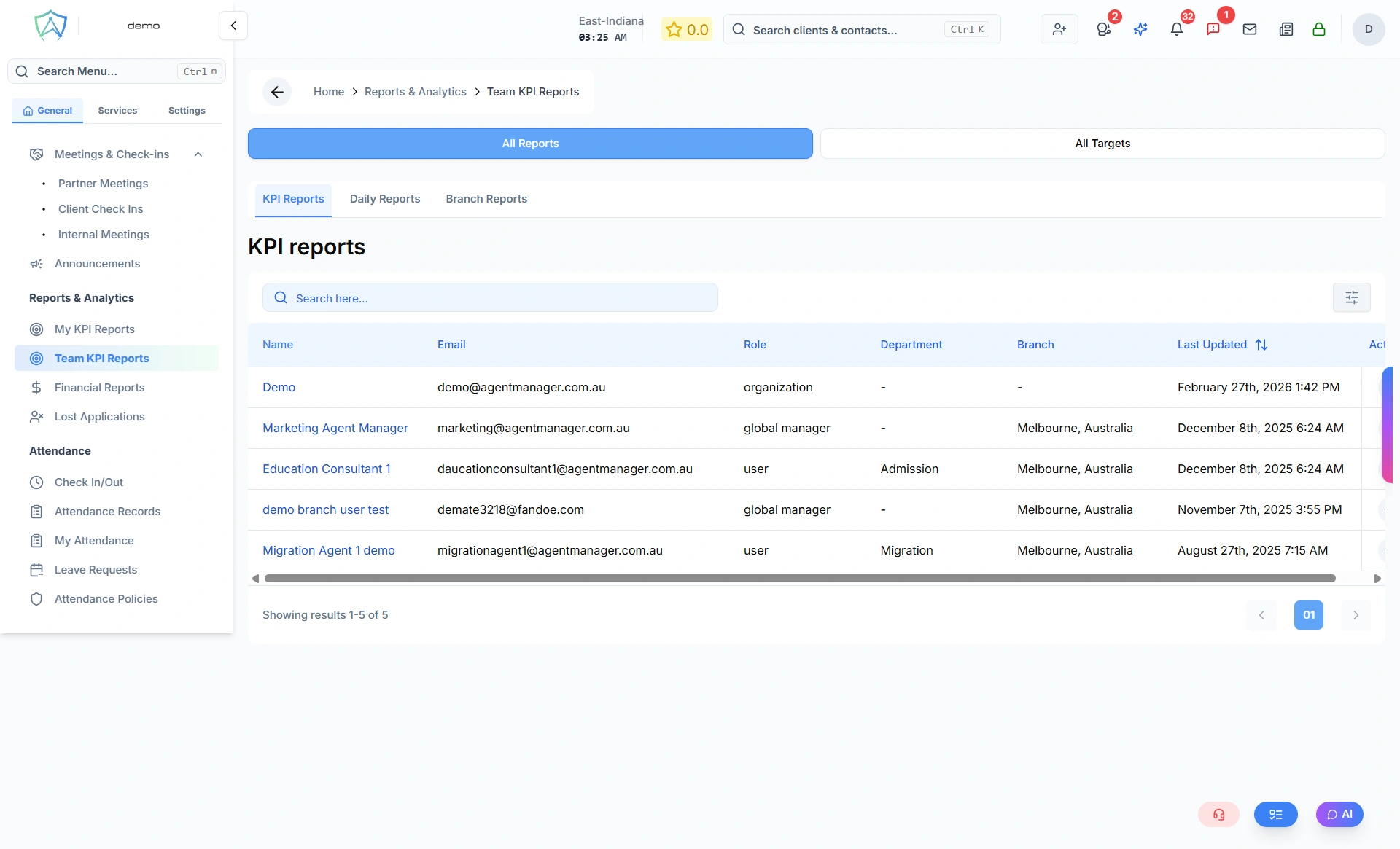Open the AI sparkles icon in the header
Viewport: 1400px width, 849px height.
point(1140,29)
